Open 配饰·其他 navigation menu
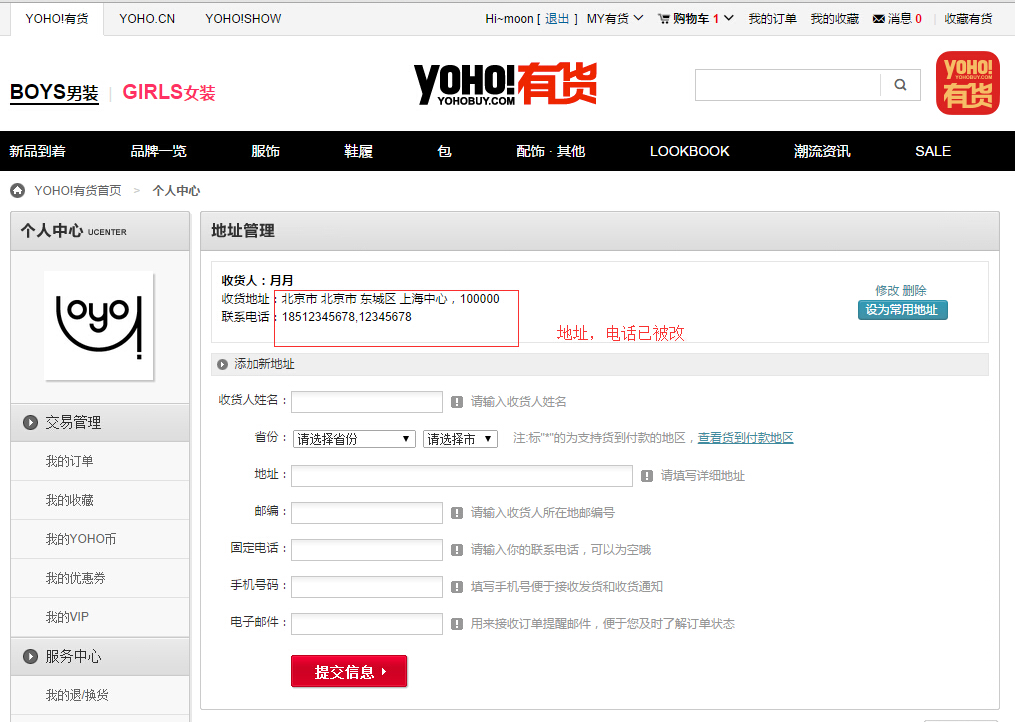 pos(550,151)
